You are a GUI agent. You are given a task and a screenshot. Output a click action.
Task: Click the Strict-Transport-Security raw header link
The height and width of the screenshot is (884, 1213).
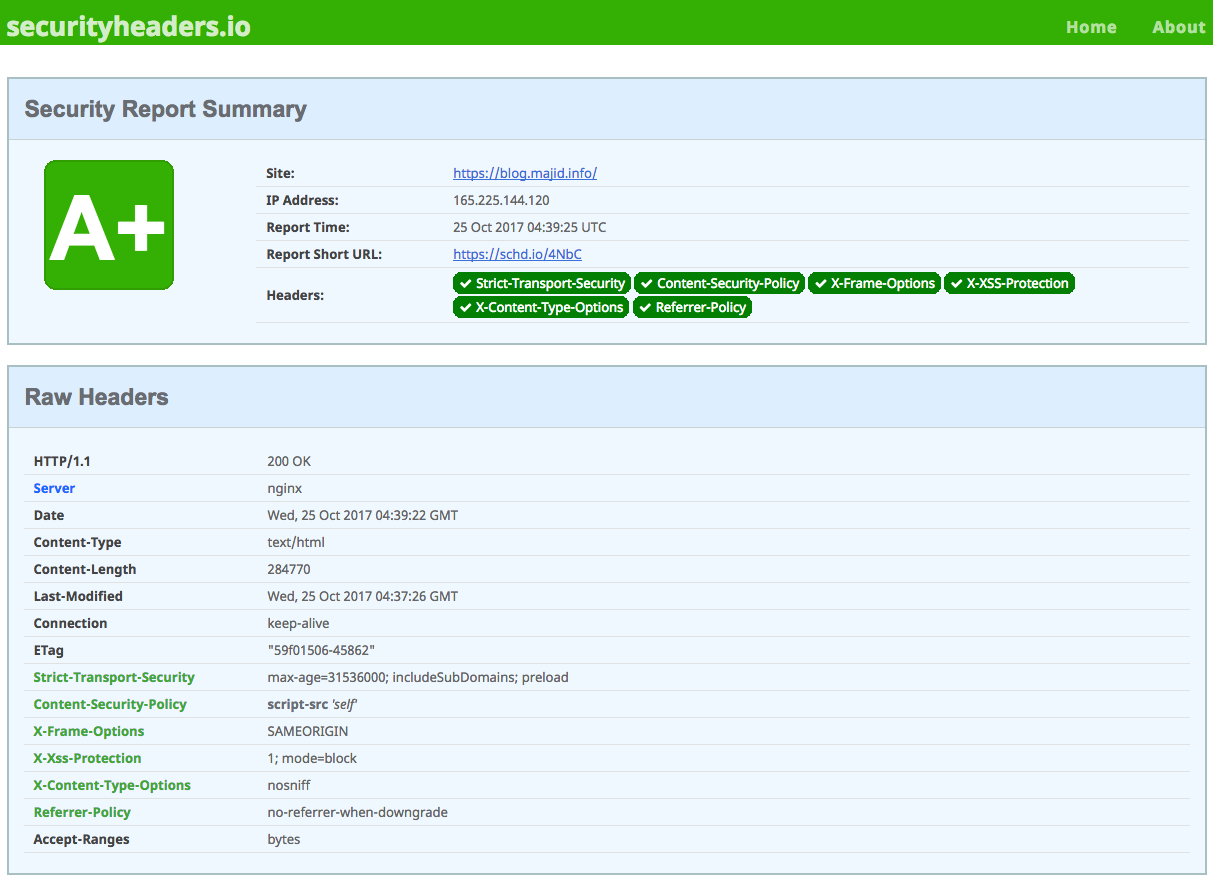click(x=113, y=677)
